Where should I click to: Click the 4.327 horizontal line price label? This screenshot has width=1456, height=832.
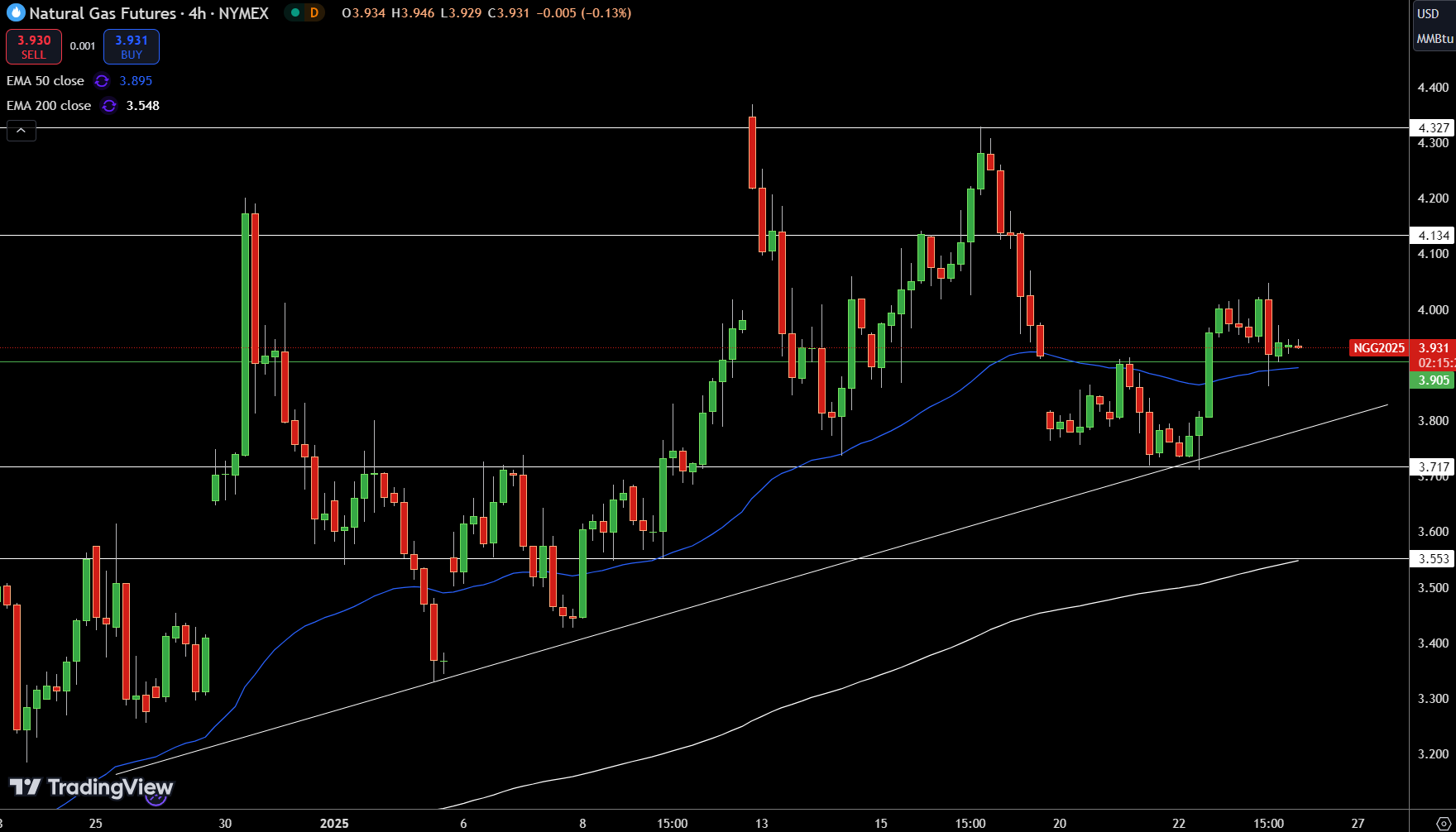pyautogui.click(x=1432, y=128)
